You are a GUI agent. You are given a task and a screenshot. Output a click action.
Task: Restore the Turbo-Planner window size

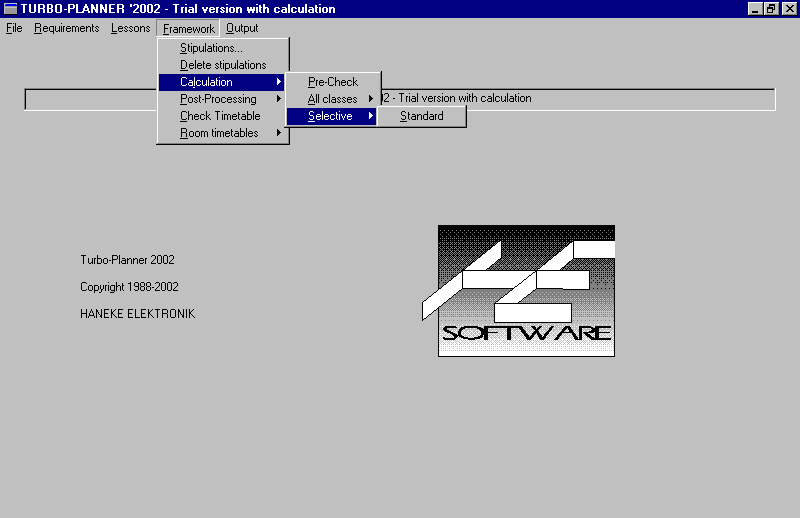click(x=771, y=9)
